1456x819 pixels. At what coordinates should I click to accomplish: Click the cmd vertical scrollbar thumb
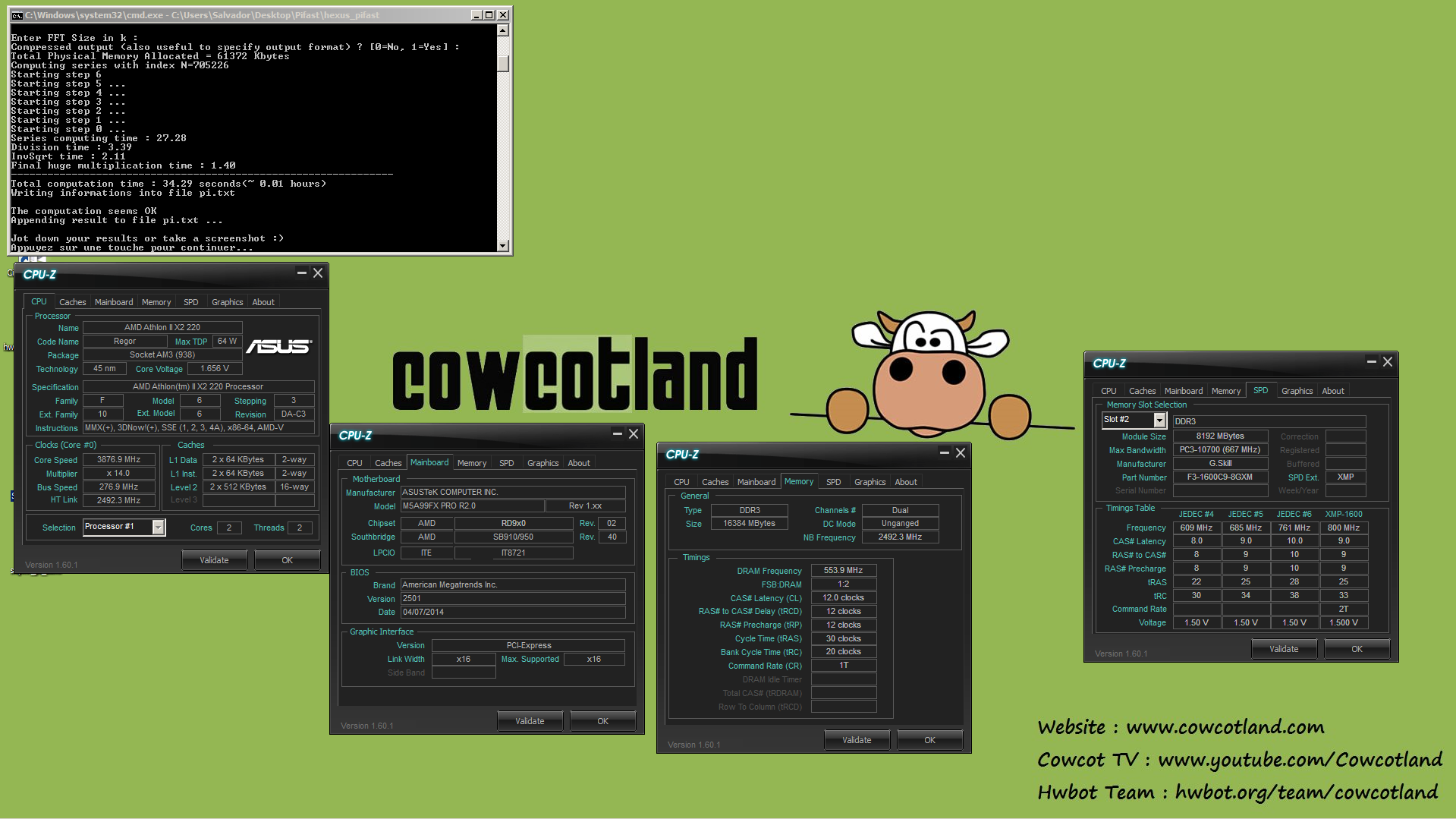click(x=502, y=63)
